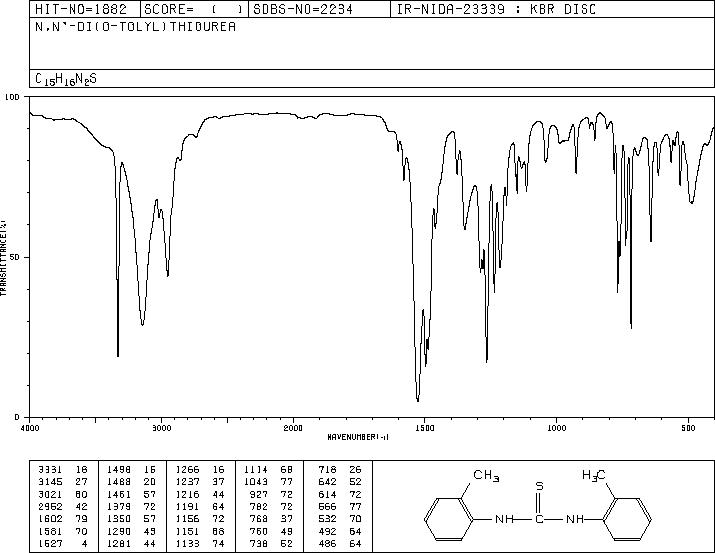Image resolution: width=715 pixels, height=553 pixels.
Task: Click the 1266 peak entry in table
Action: pyautogui.click(x=200, y=470)
